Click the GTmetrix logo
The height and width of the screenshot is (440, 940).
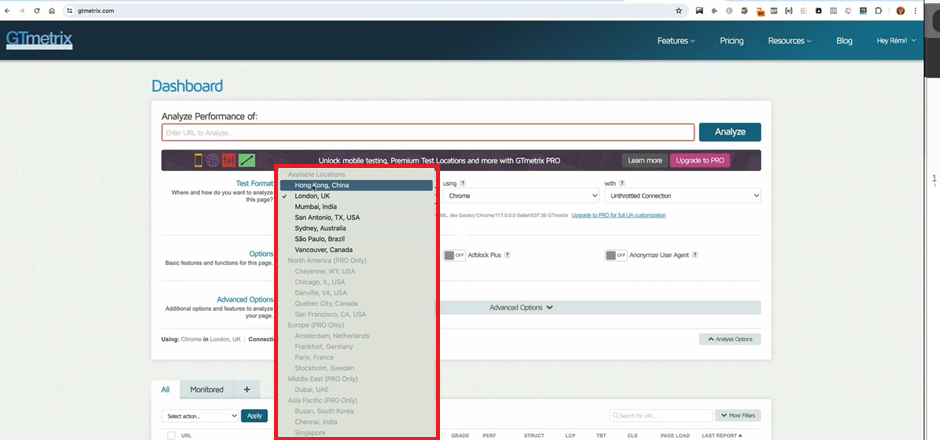pos(39,40)
